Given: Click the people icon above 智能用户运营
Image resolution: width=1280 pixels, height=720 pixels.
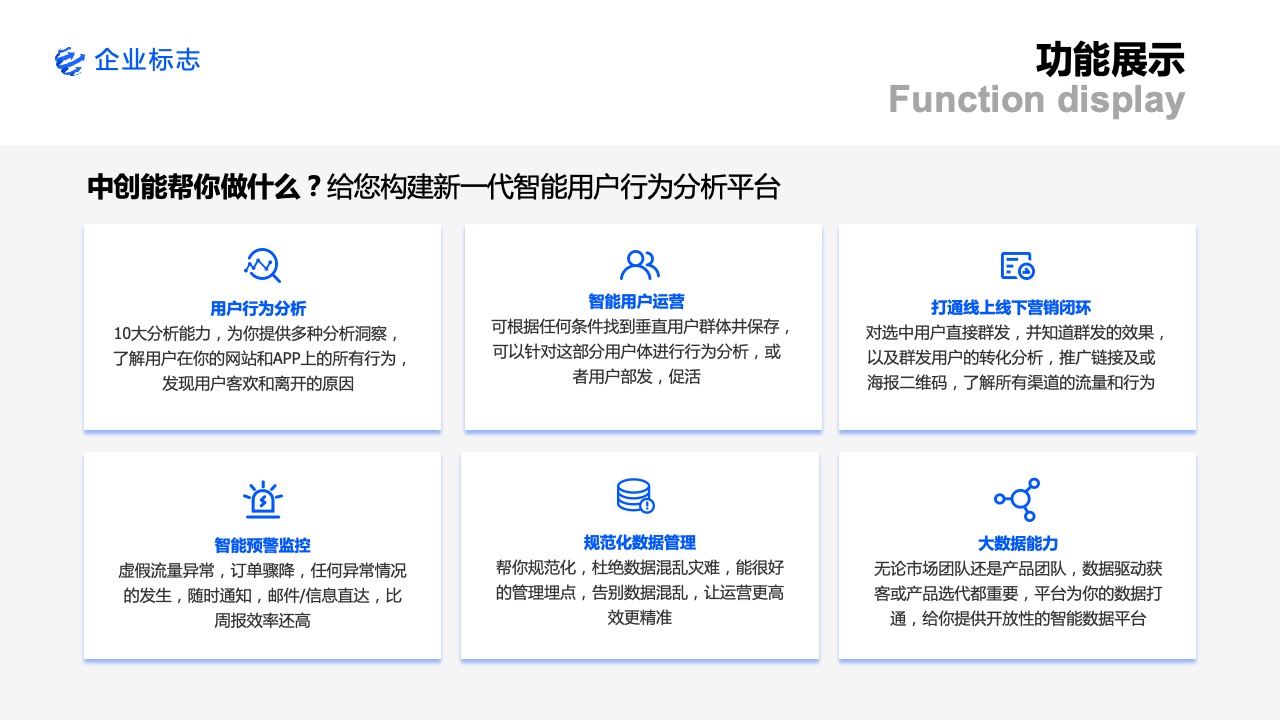Looking at the screenshot, I should coord(640,265).
